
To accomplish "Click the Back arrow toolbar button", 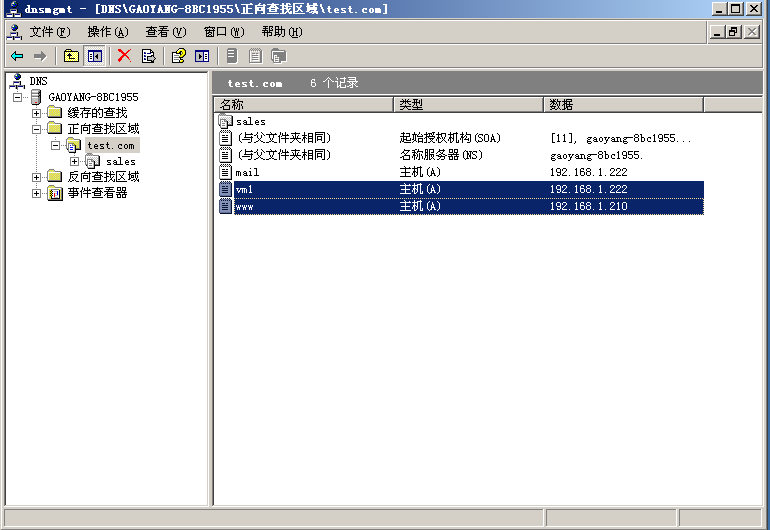I will click(17, 56).
